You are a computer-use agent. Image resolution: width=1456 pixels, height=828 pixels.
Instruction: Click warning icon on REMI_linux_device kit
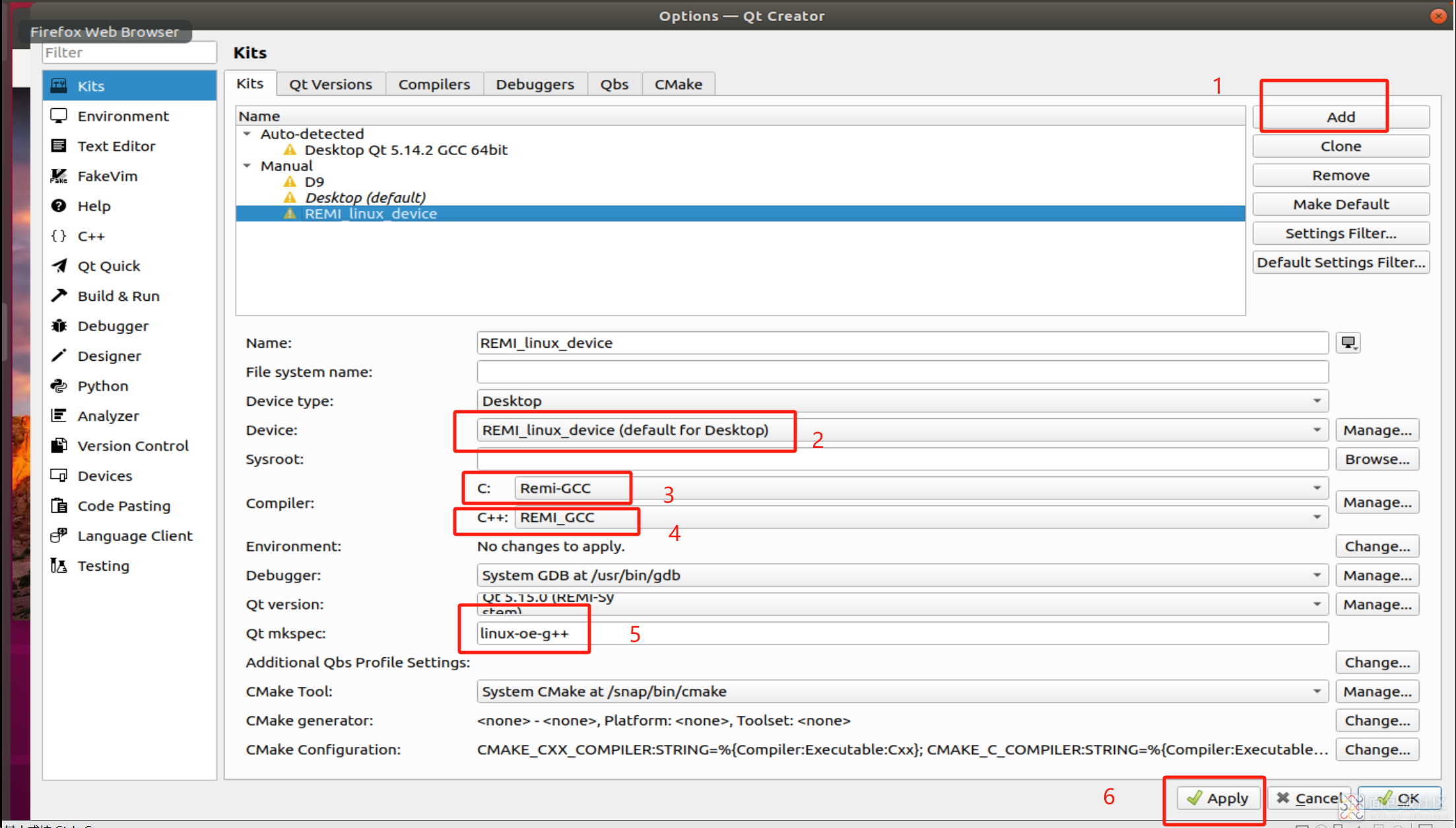click(290, 214)
